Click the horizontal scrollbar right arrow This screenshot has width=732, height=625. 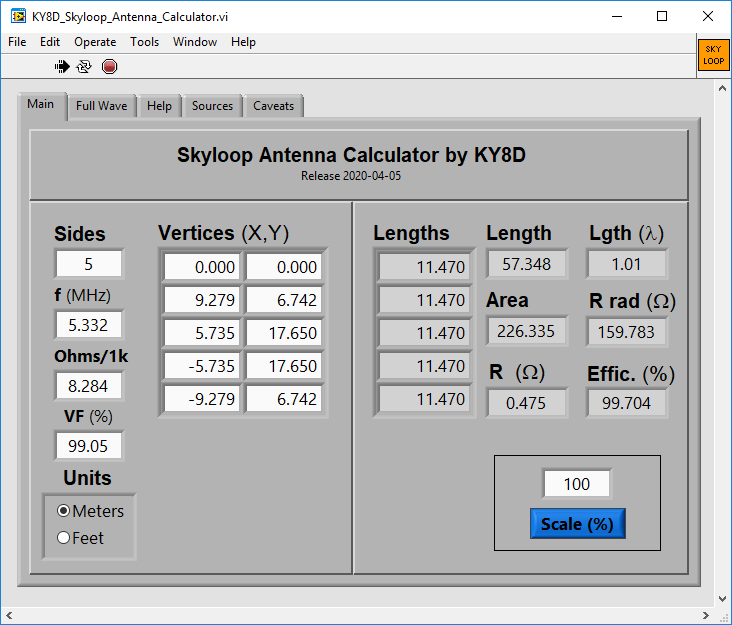click(x=706, y=616)
